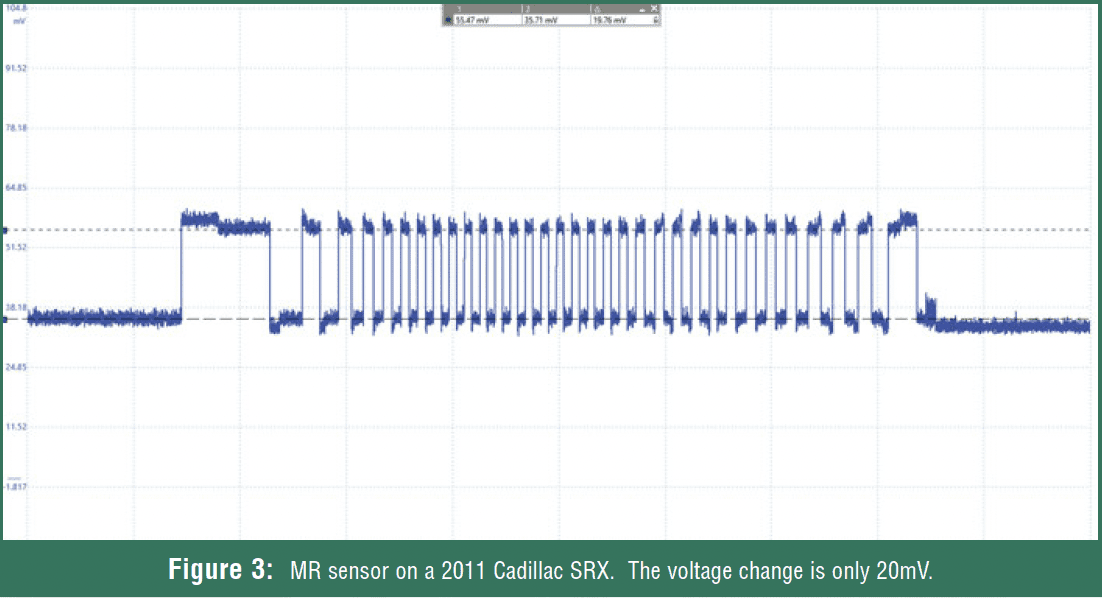
Task: Click the Figure 3 caption text
Action: (550, 571)
